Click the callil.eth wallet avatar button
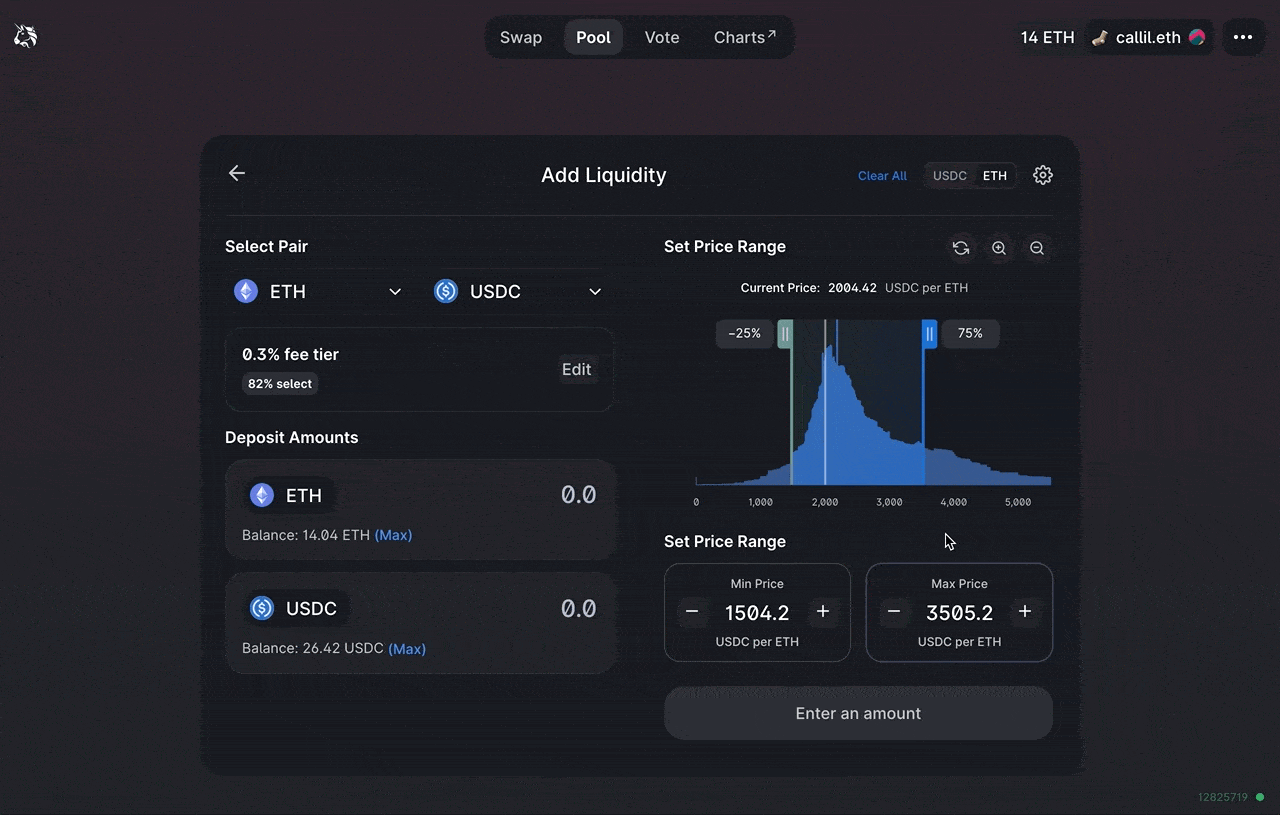This screenshot has width=1280, height=815. 1149,37
